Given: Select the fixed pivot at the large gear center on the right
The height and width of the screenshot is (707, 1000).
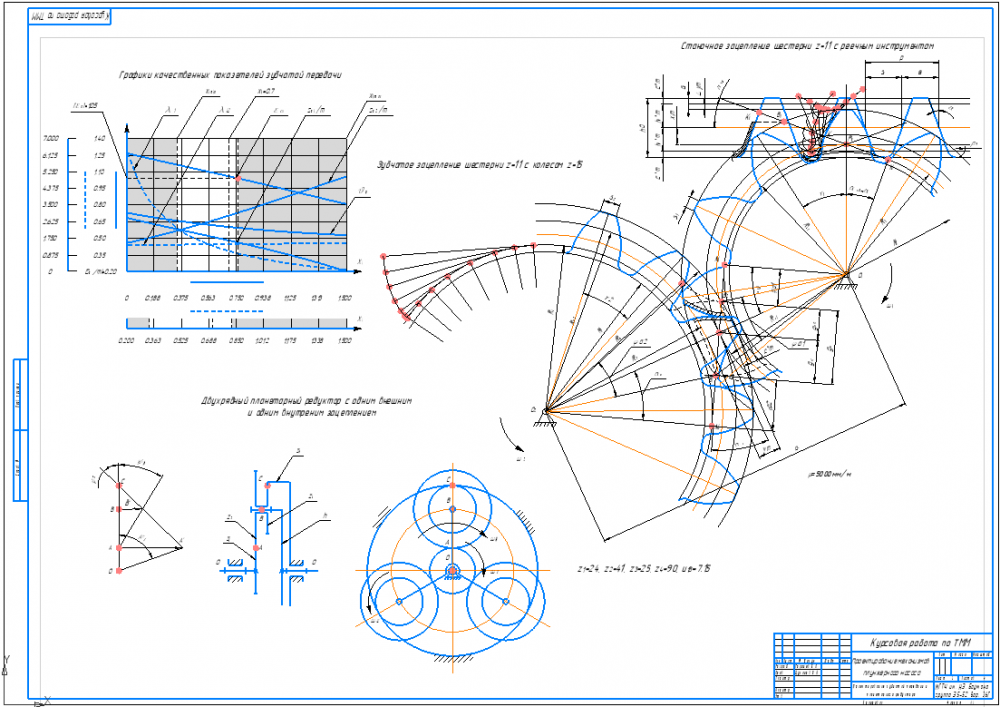Looking at the screenshot, I should pyautogui.click(x=846, y=275).
